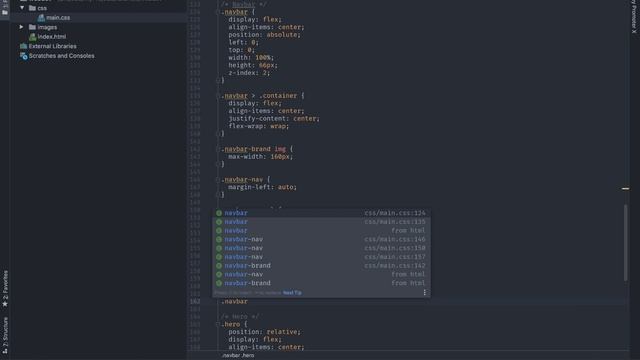The height and width of the screenshot is (360, 640).
Task: Choose first 'navbar' from html suggestion
Action: point(321,231)
